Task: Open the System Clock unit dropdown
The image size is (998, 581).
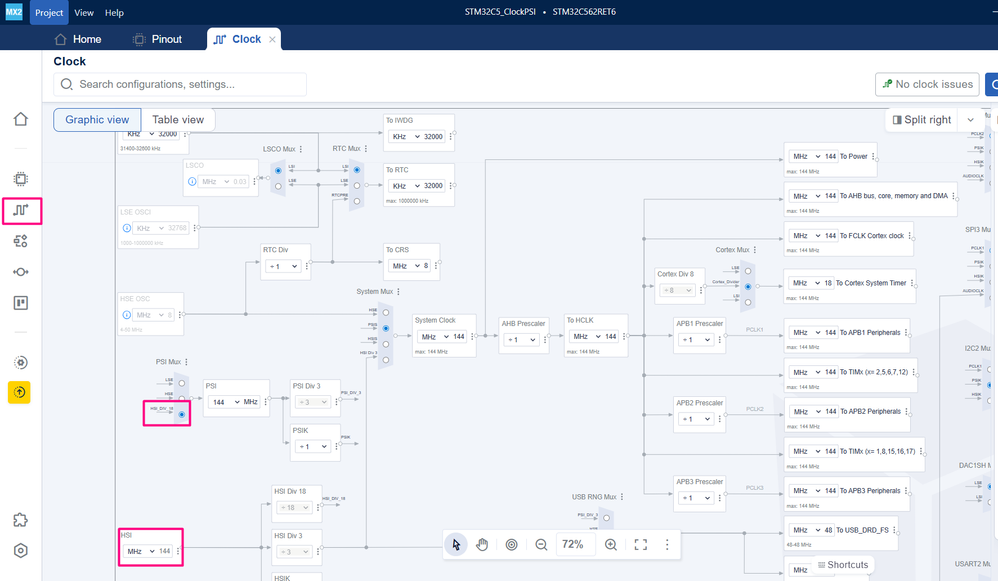Action: coord(435,337)
